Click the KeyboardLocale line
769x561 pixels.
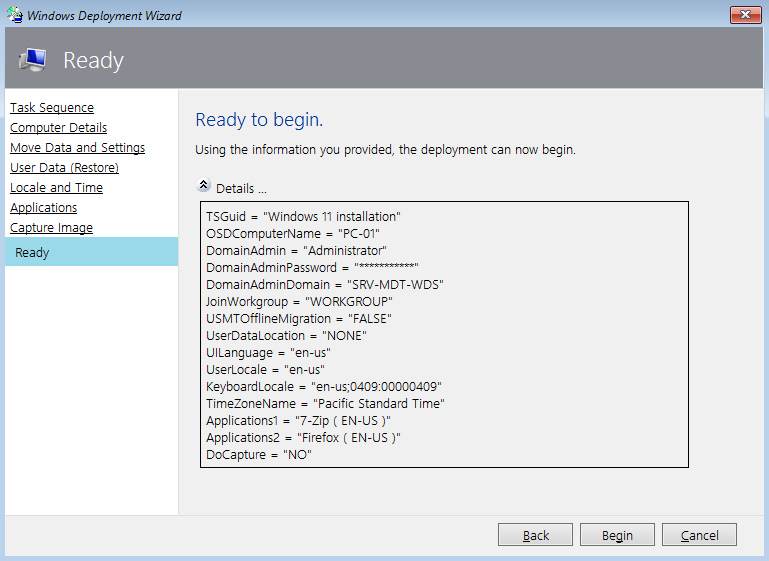[324, 386]
